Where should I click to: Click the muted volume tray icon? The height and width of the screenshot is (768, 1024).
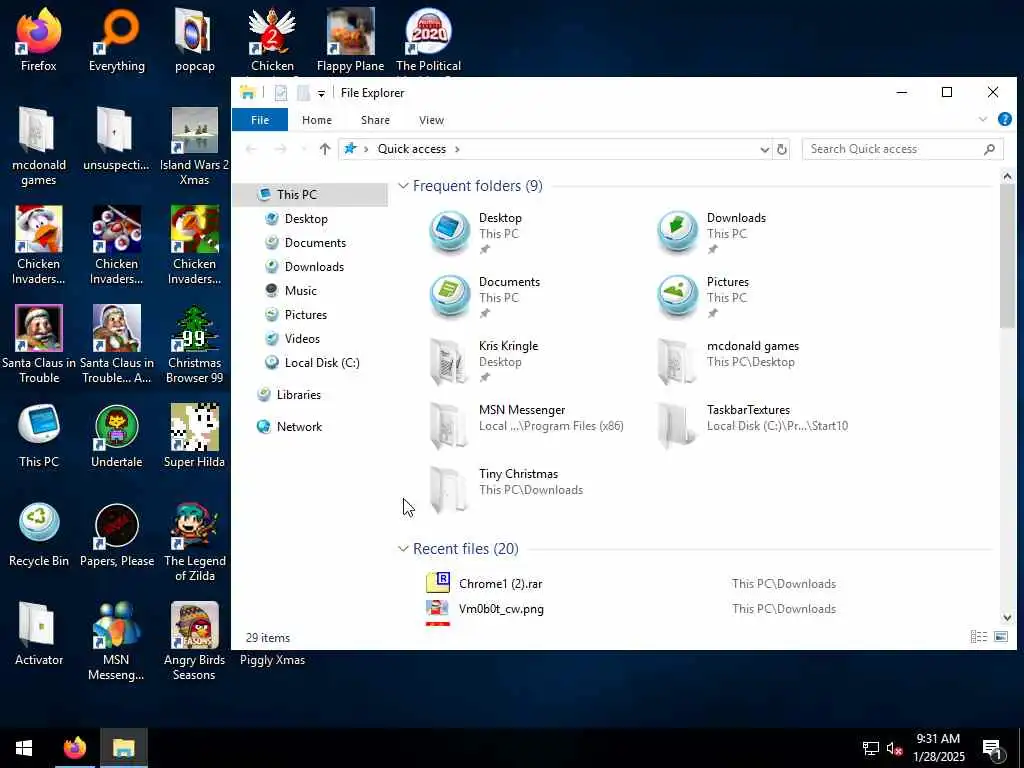894,748
